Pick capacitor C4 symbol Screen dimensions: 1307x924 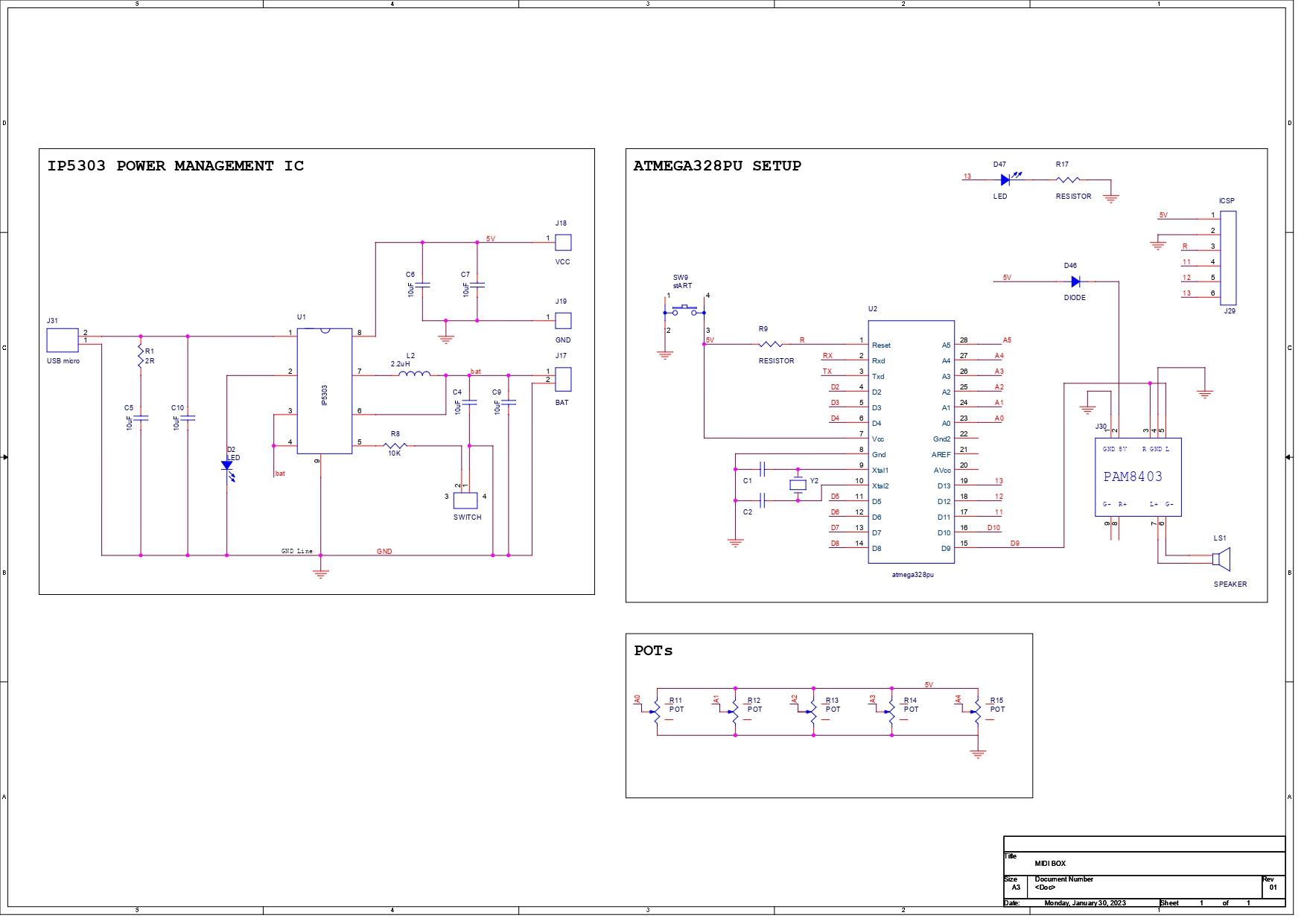pyautogui.click(x=469, y=403)
